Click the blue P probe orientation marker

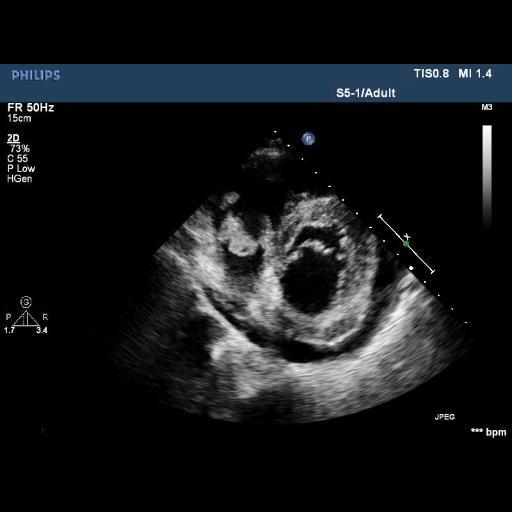tap(308, 138)
